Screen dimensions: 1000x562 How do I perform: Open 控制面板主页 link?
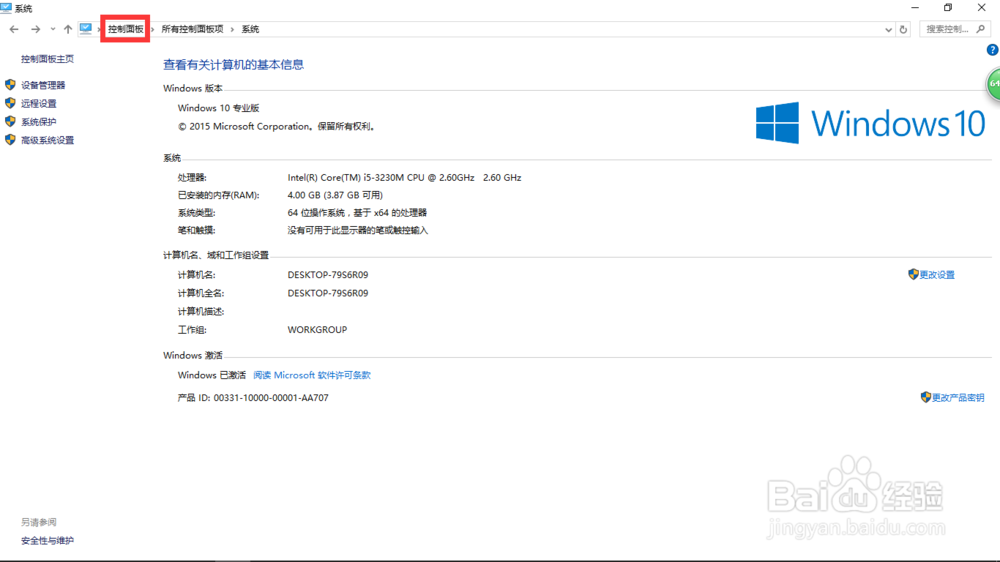point(47,59)
